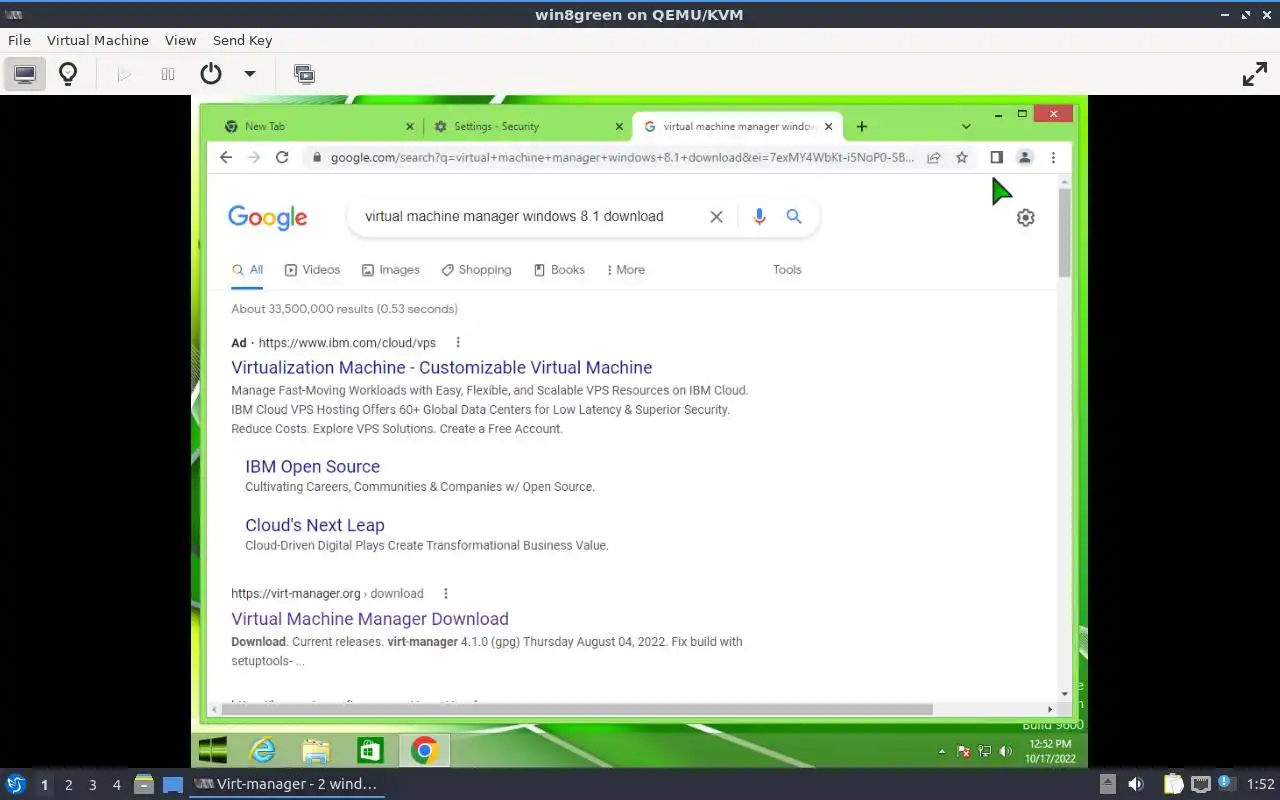Open Virtualization Machine - Customizable Virtual Machine link
This screenshot has height=800, width=1280.
click(x=442, y=368)
